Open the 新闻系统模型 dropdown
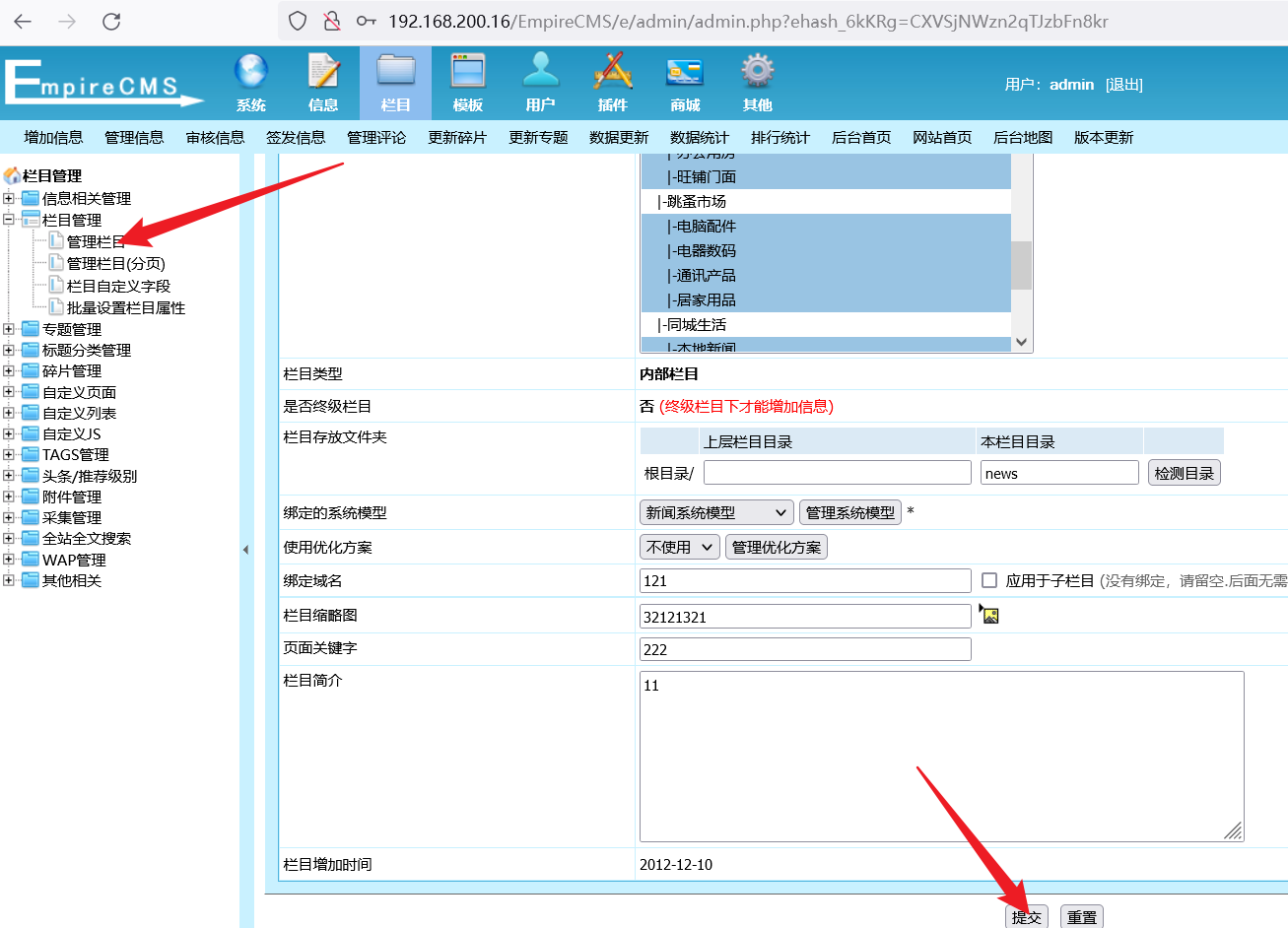Viewport: 1288px width, 928px height. click(716, 512)
